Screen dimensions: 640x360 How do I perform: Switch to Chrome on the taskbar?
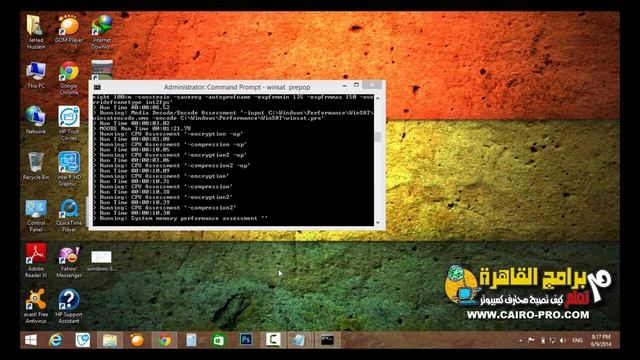pos(164,340)
